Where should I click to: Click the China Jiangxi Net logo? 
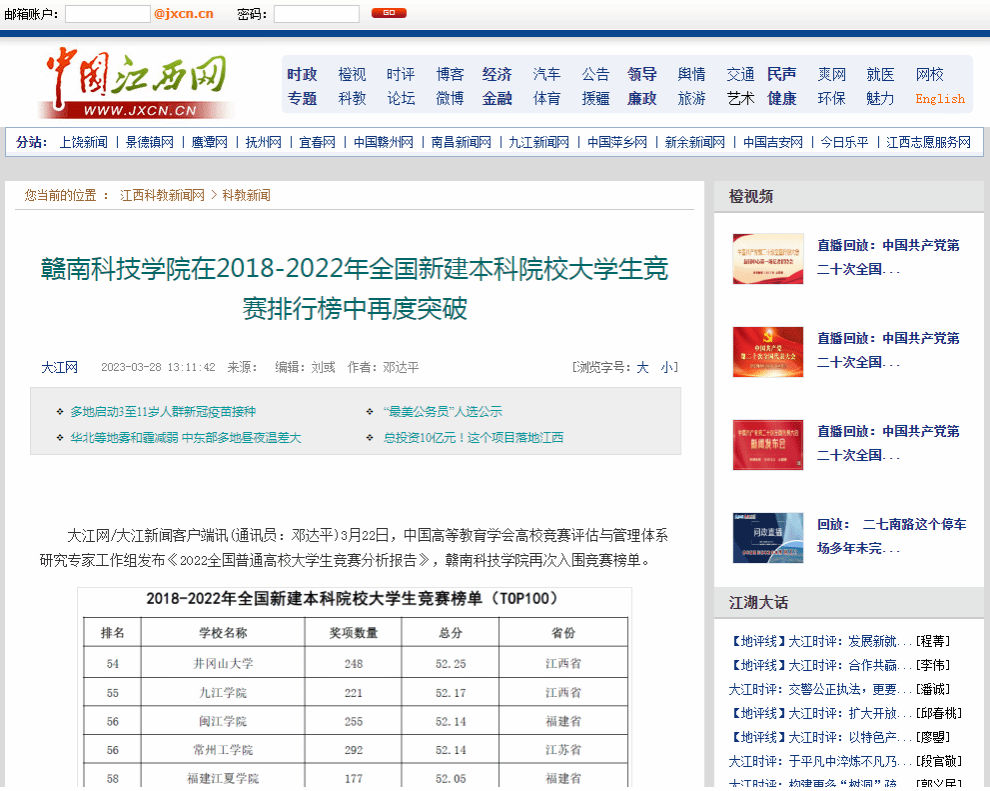click(136, 83)
